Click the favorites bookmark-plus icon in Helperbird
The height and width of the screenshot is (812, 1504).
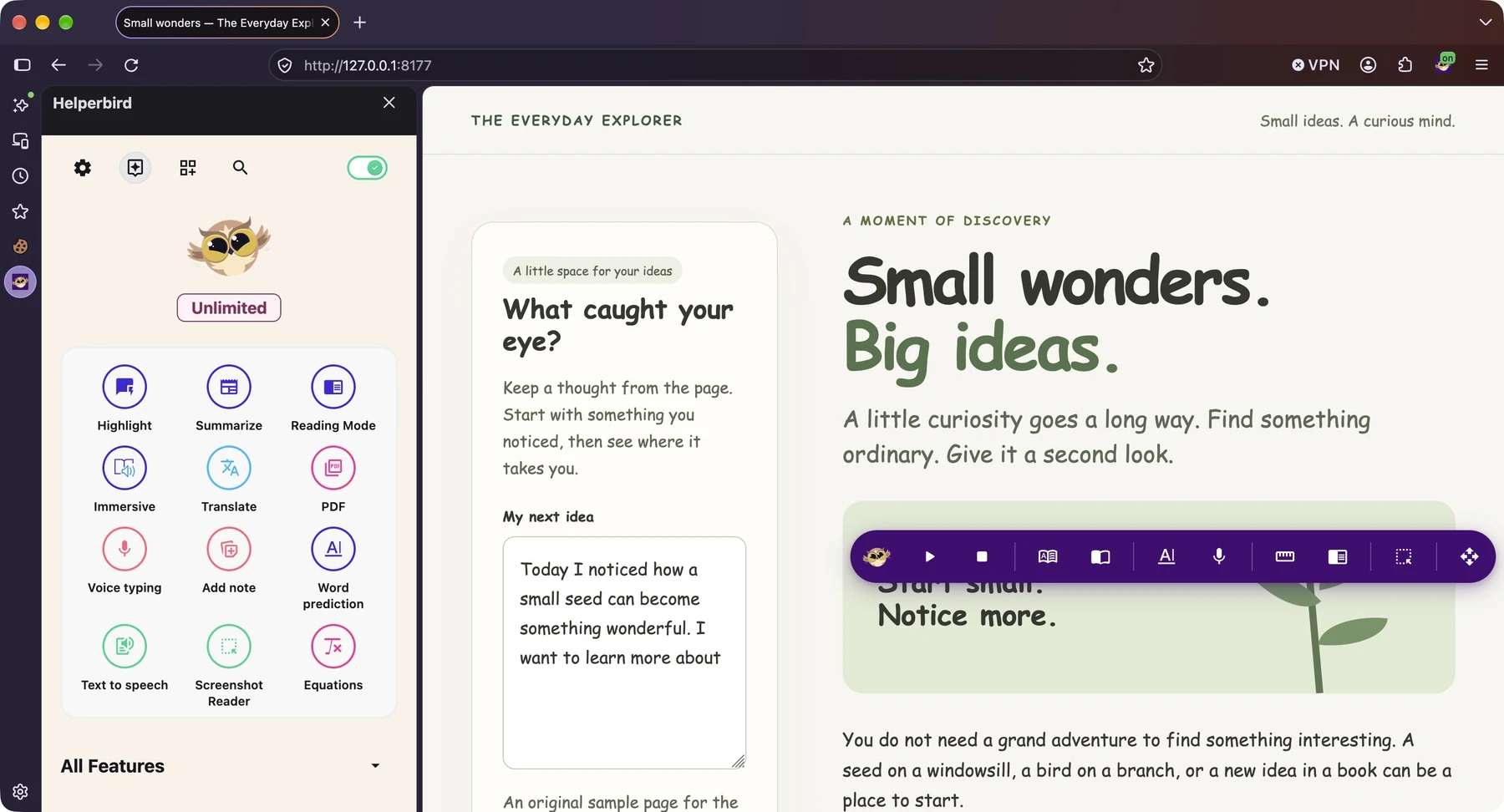point(135,168)
